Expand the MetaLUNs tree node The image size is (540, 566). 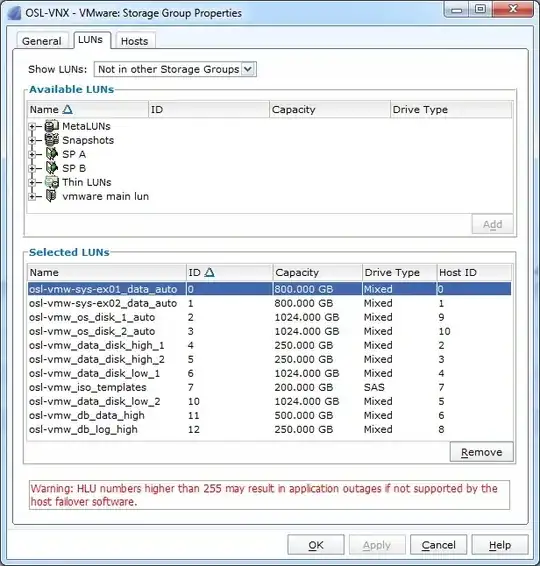pyautogui.click(x=32, y=126)
